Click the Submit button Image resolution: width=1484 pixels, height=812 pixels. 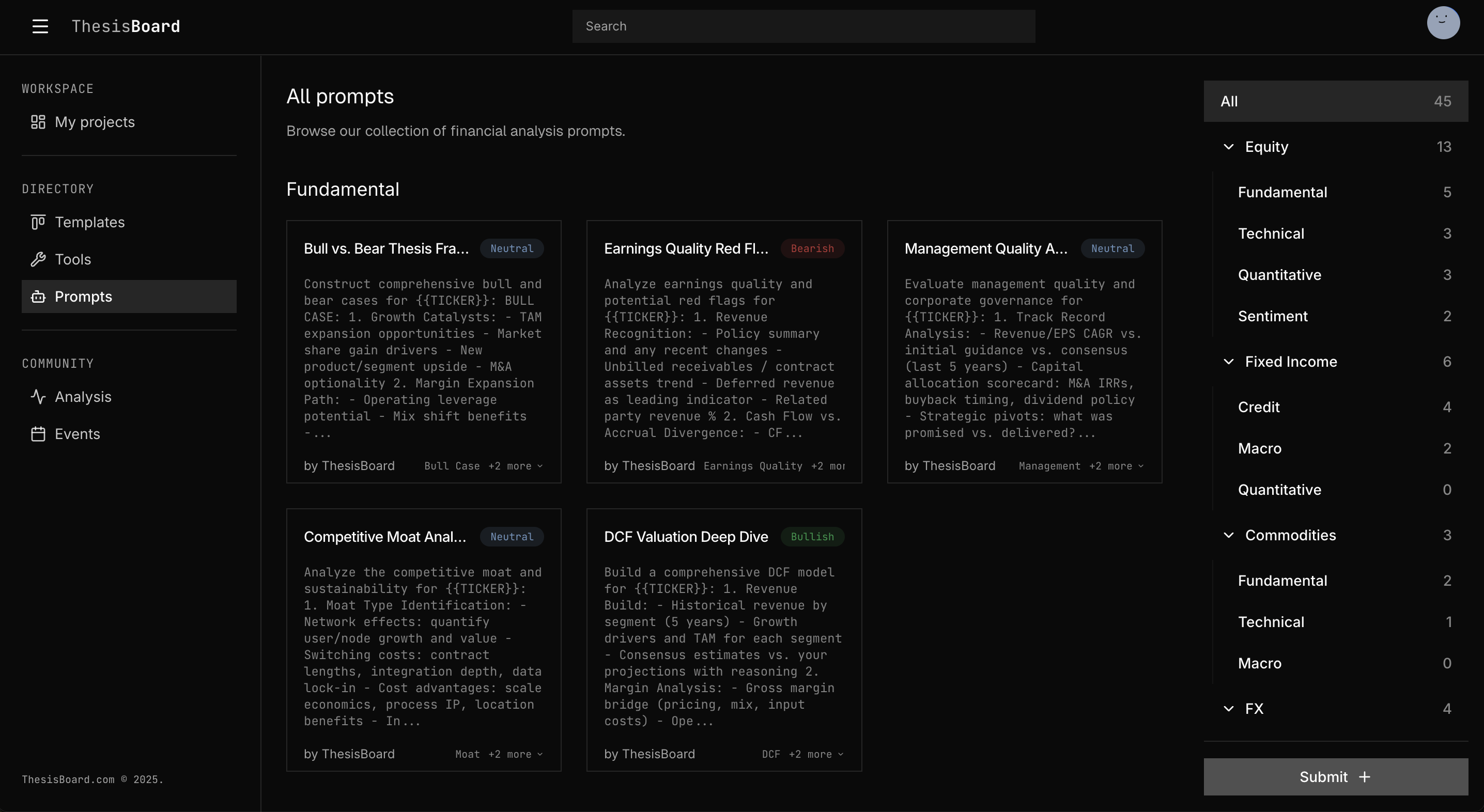(x=1335, y=776)
